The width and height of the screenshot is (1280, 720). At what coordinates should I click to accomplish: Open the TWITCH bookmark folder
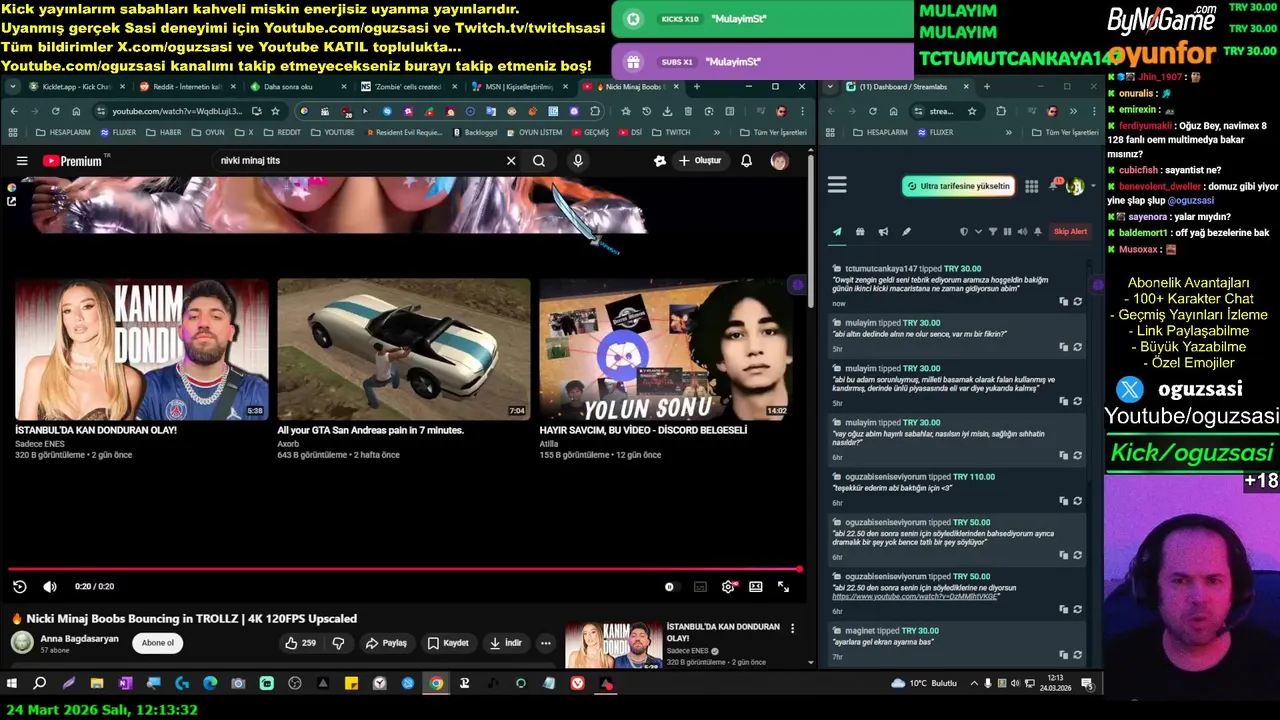[671, 132]
